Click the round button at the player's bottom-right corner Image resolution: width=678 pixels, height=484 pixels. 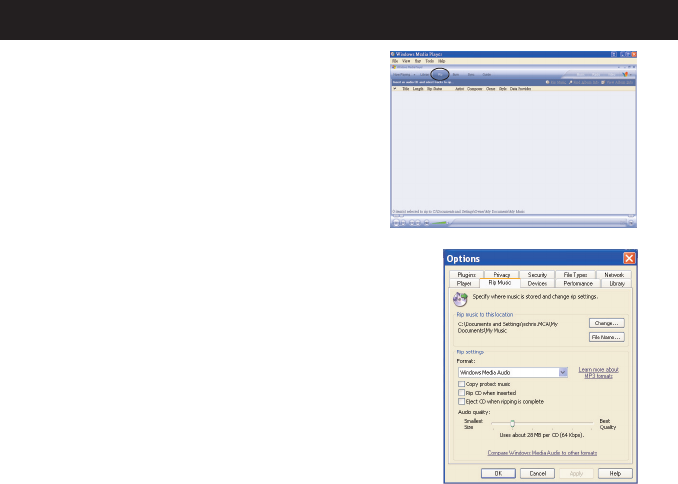tap(631, 223)
